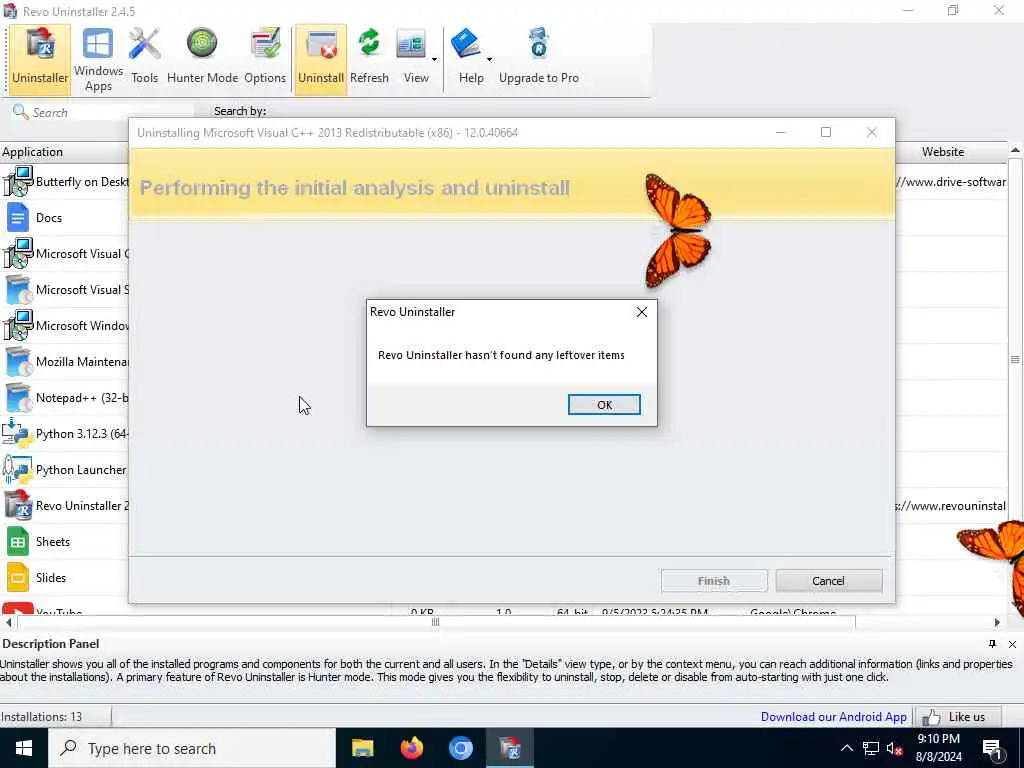Select the Microsoft Visual C entry

click(x=65, y=253)
